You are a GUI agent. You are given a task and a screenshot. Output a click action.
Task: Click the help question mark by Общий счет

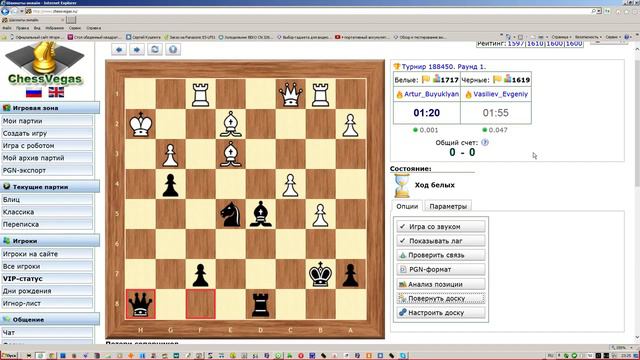485,142
